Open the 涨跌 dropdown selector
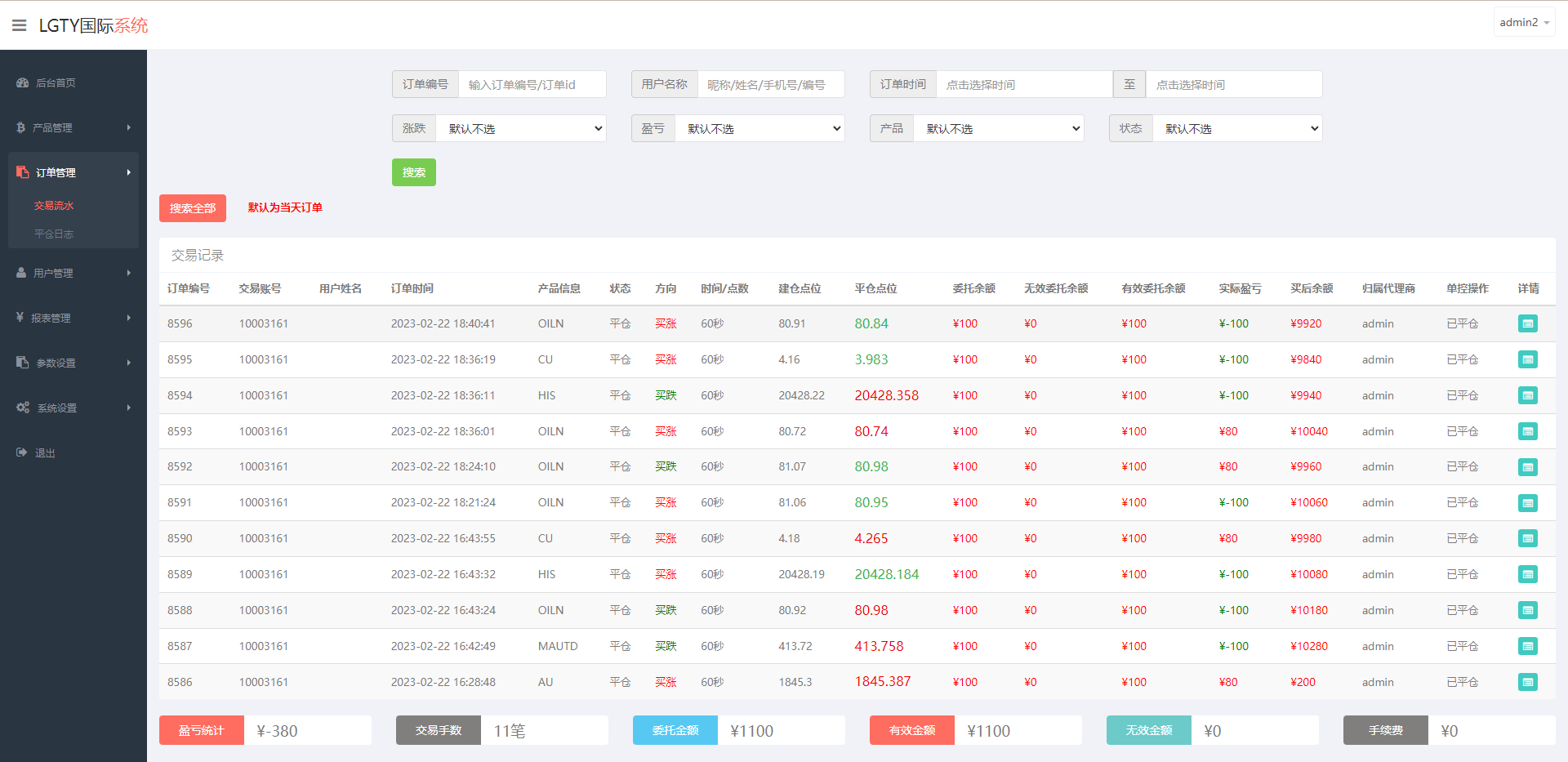This screenshot has height=762, width=1568. tap(521, 128)
